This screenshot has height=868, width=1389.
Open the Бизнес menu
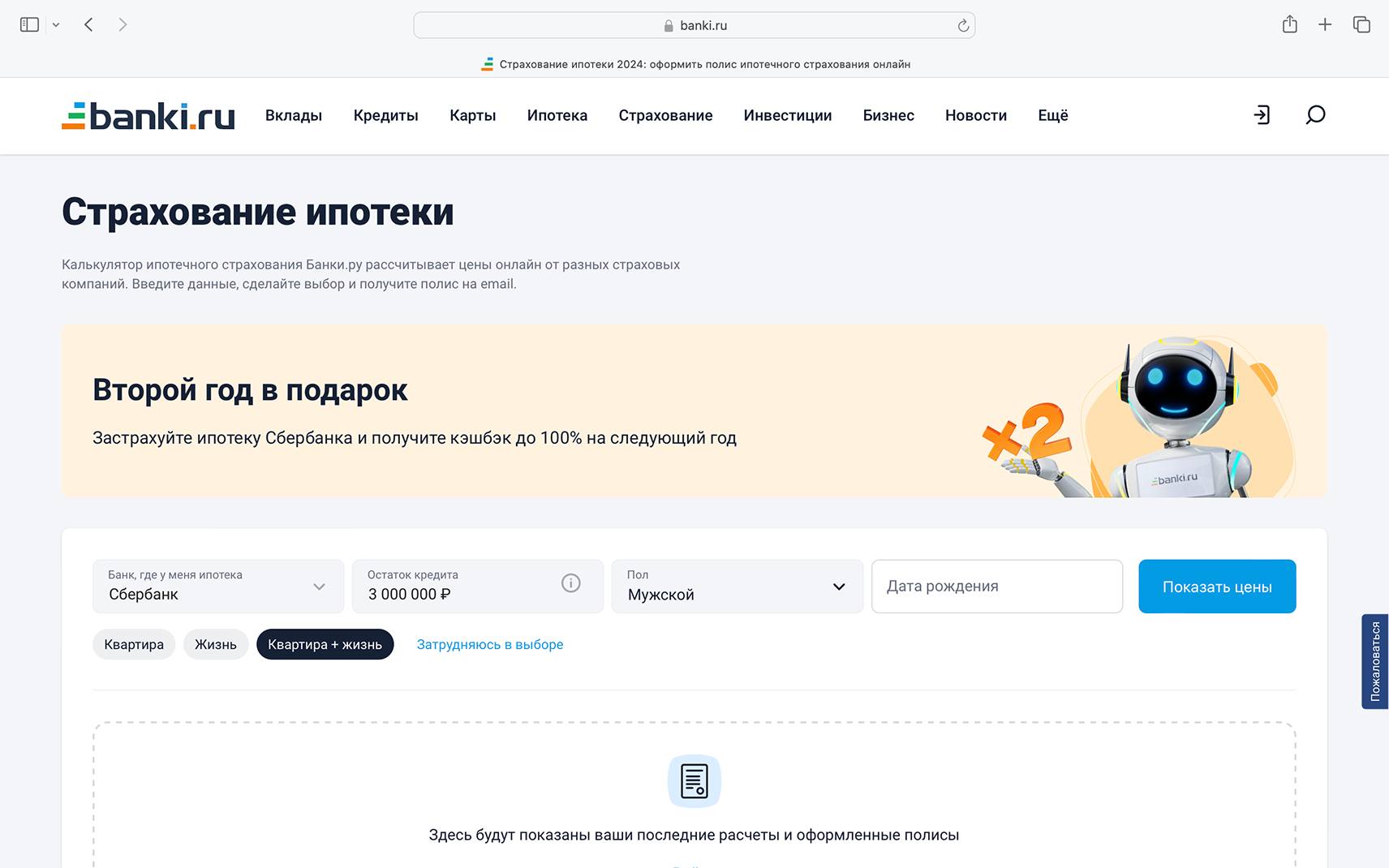[x=889, y=115]
